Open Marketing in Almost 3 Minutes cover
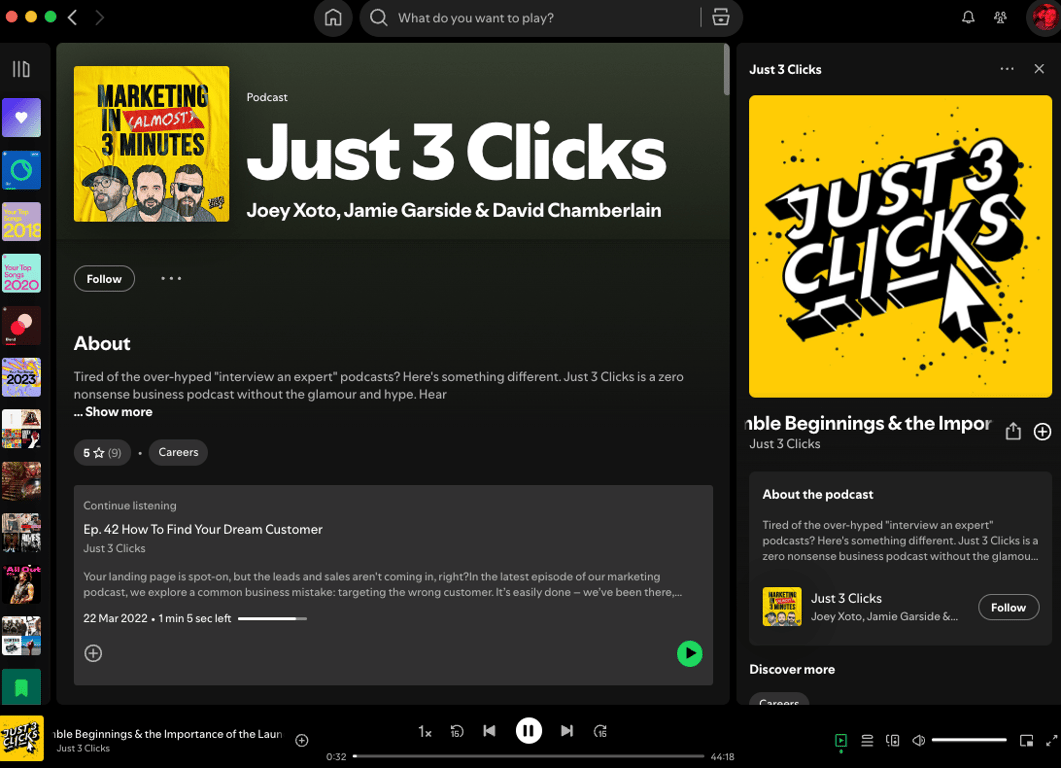 coord(152,144)
